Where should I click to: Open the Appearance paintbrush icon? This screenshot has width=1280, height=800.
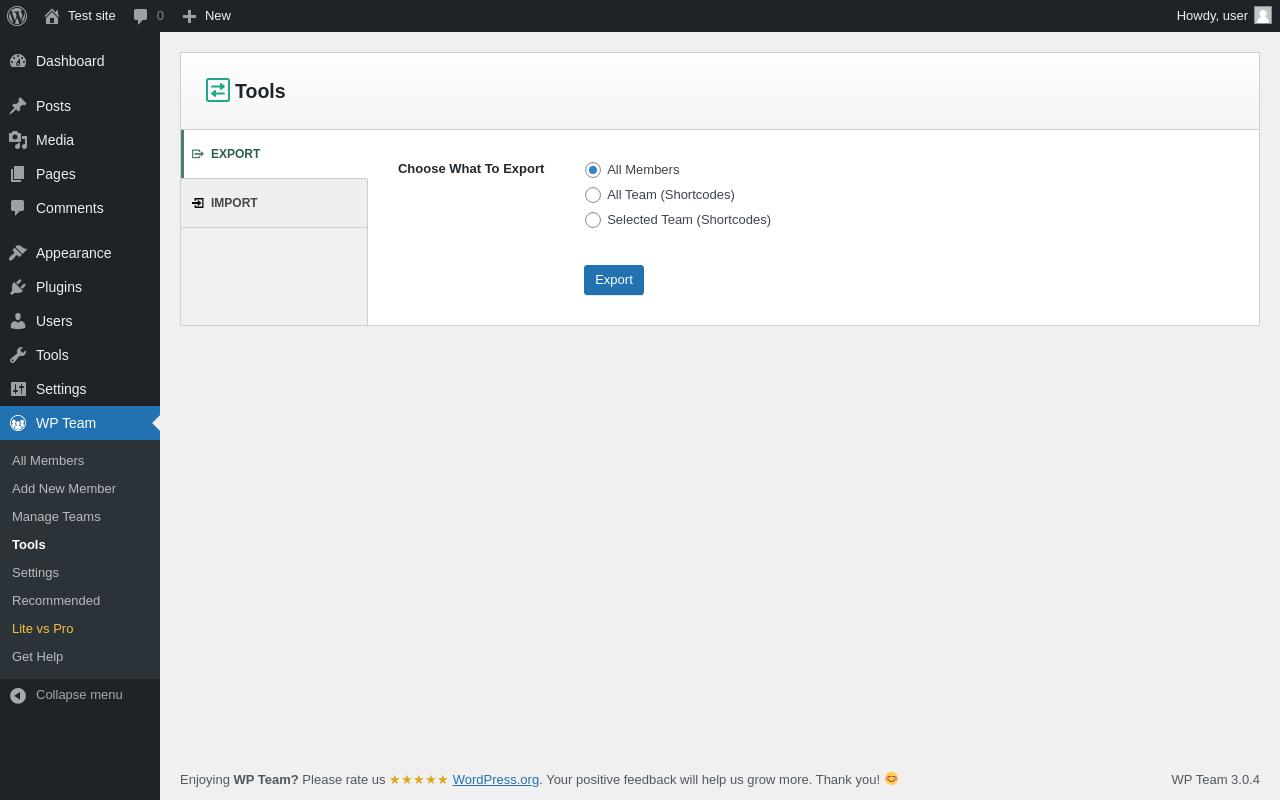[18, 253]
